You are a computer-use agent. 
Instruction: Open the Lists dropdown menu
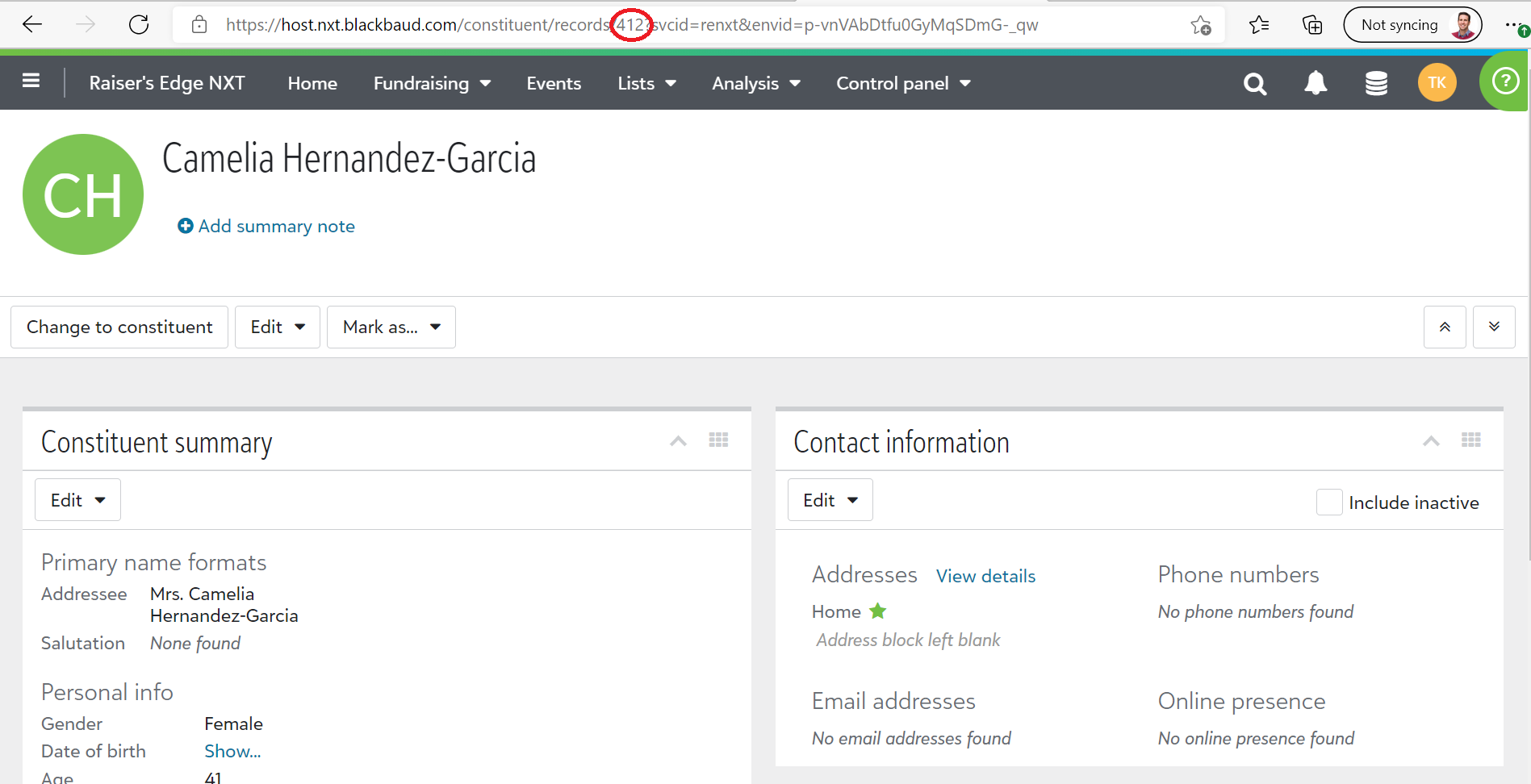click(x=646, y=83)
